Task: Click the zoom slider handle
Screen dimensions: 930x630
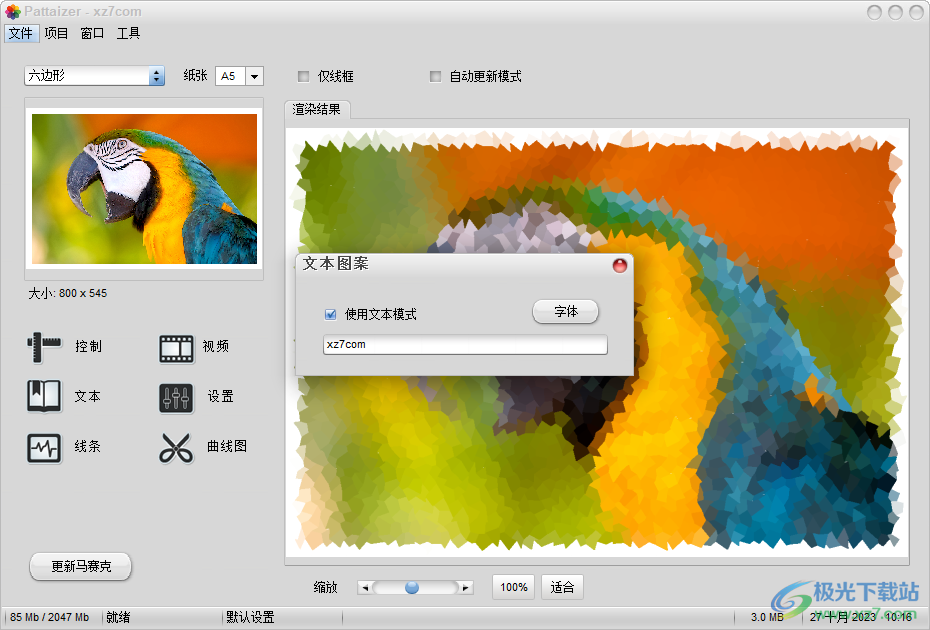Action: (x=412, y=588)
